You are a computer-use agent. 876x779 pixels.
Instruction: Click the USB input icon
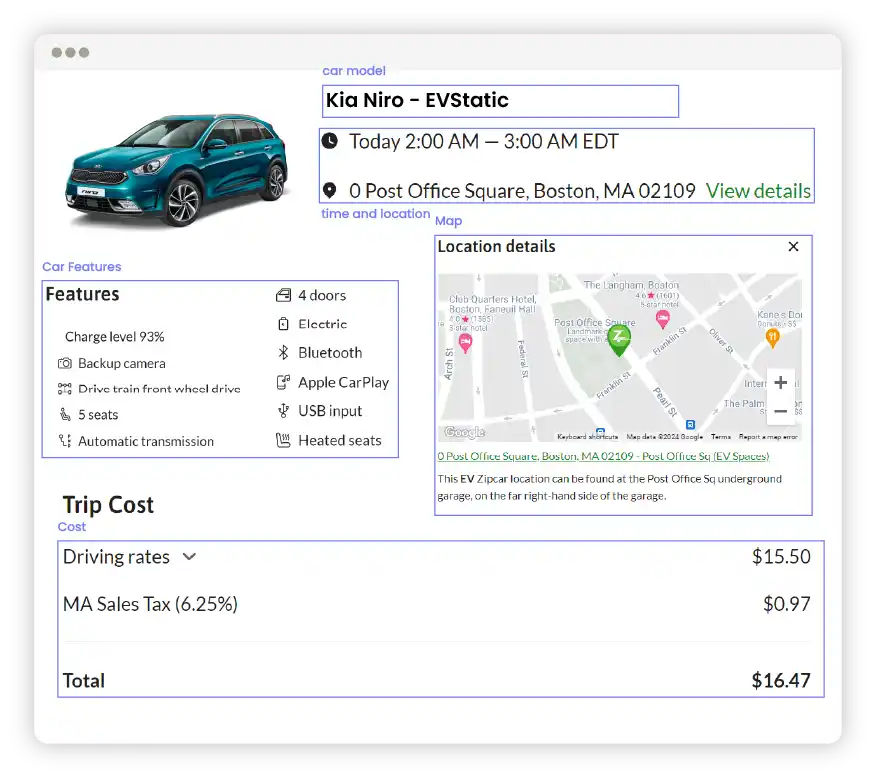click(284, 411)
